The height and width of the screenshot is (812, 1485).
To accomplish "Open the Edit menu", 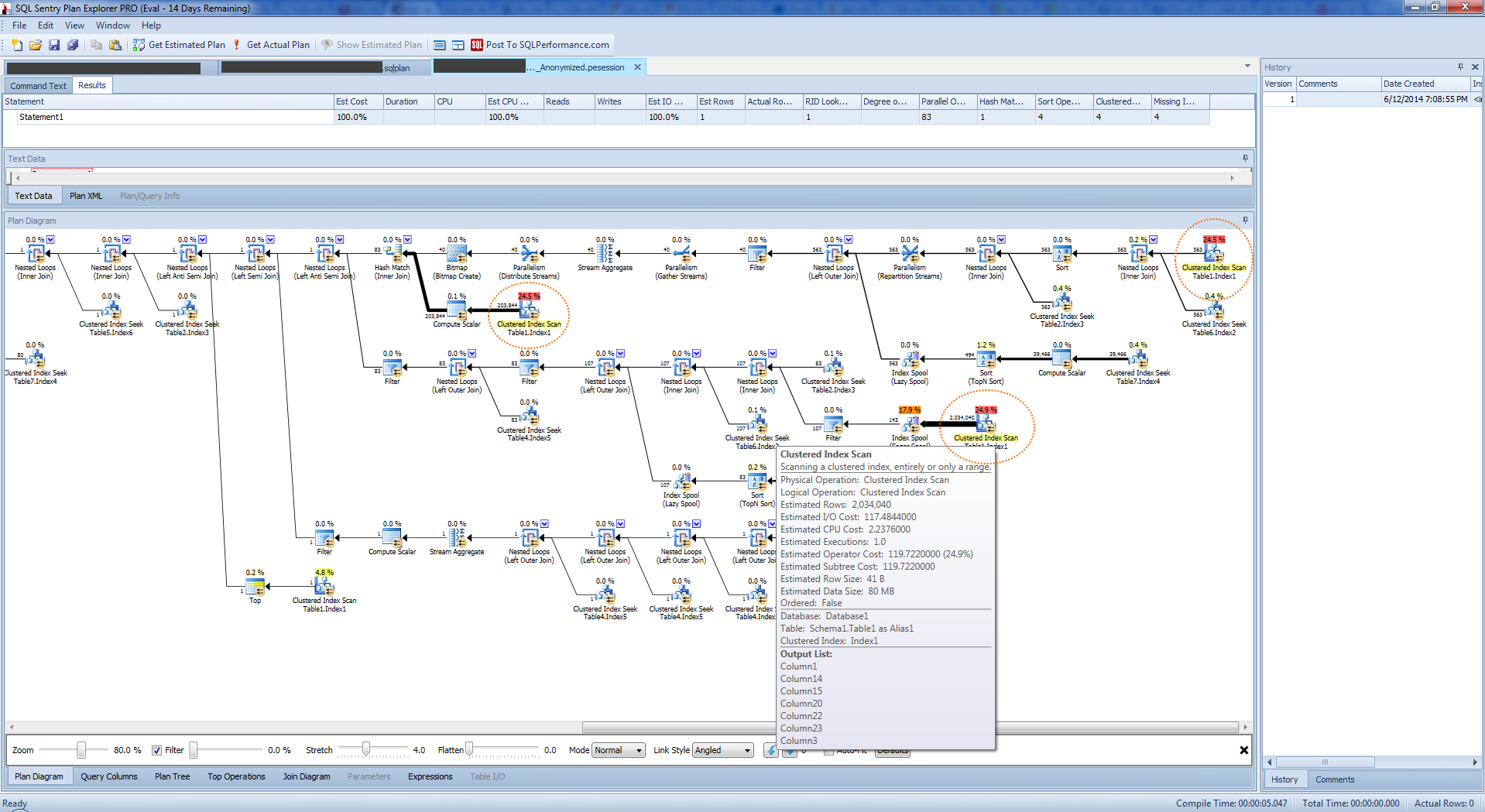I will click(46, 26).
